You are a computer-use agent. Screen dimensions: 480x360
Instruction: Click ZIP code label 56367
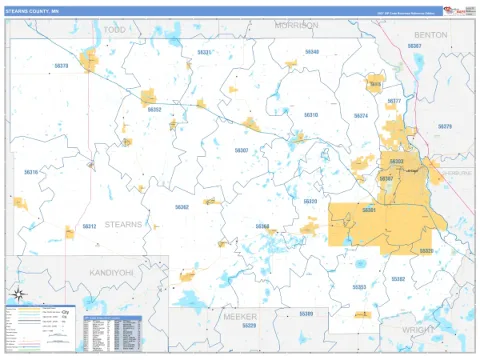click(414, 46)
